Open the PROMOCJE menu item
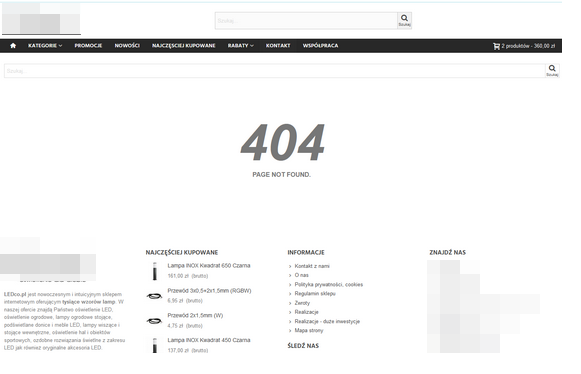The image size is (581, 374). 88,46
